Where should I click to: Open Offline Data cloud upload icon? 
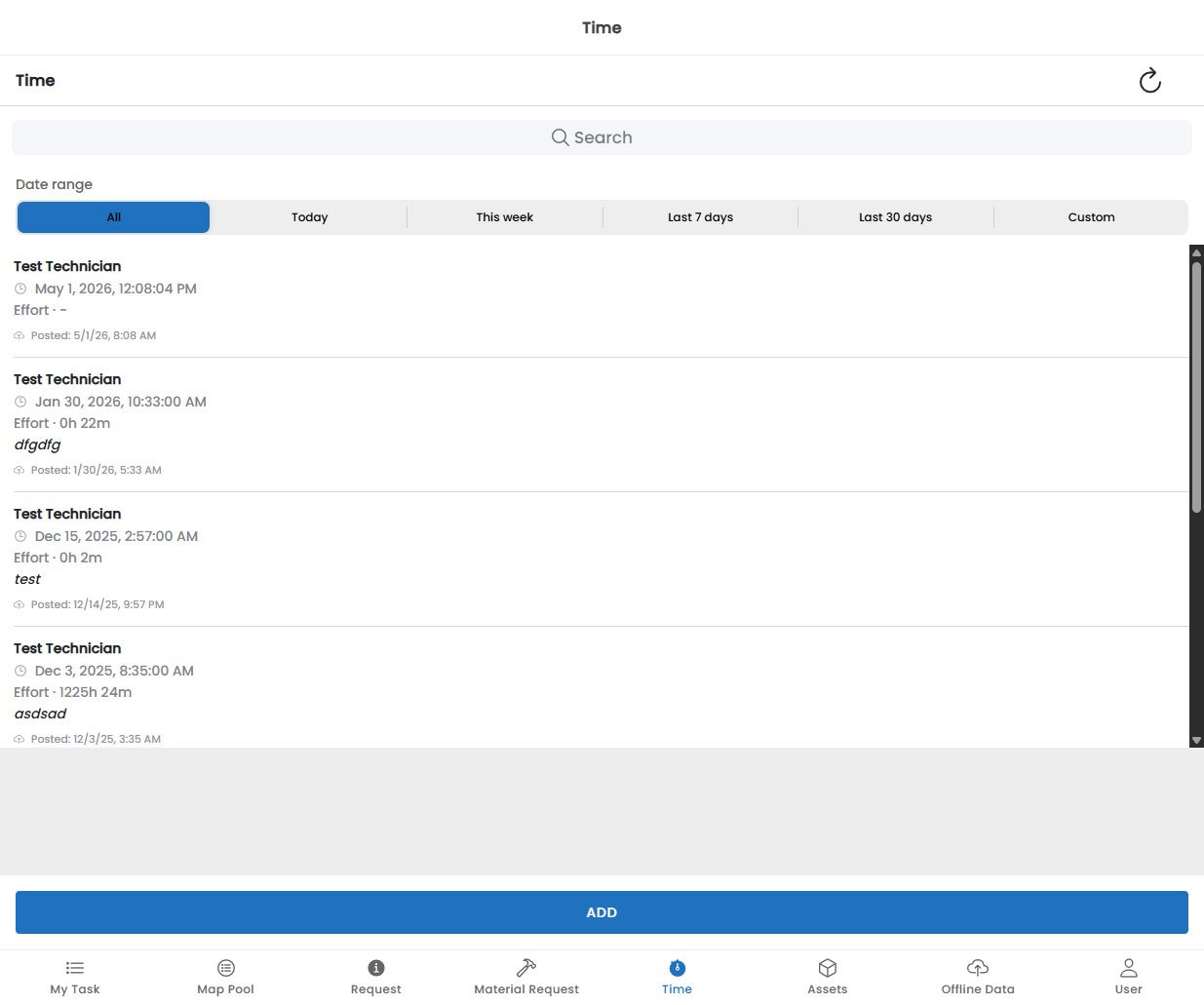click(978, 968)
